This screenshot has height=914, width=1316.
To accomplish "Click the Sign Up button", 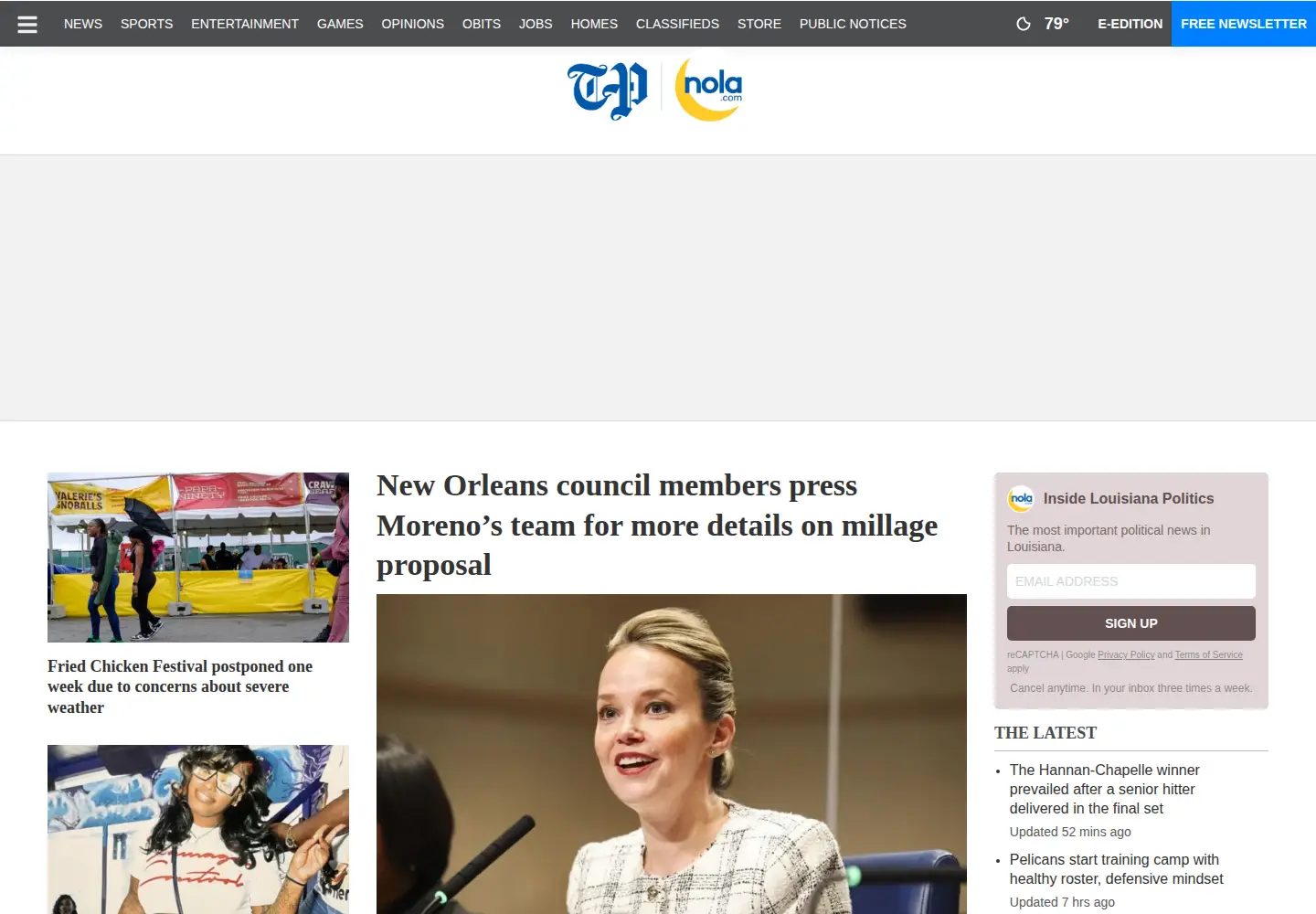I will click(1131, 623).
